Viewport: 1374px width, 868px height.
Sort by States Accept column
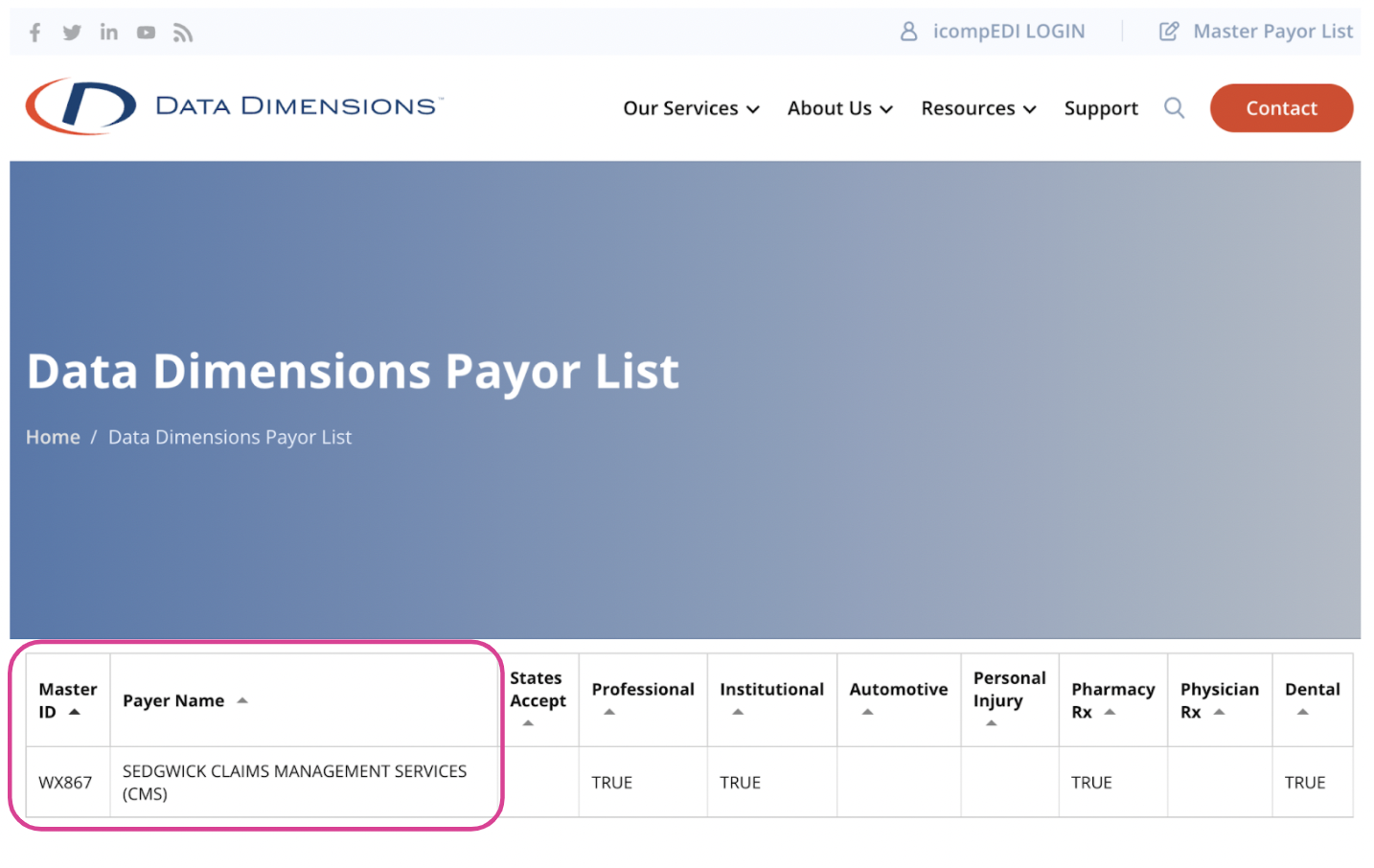[x=538, y=700]
